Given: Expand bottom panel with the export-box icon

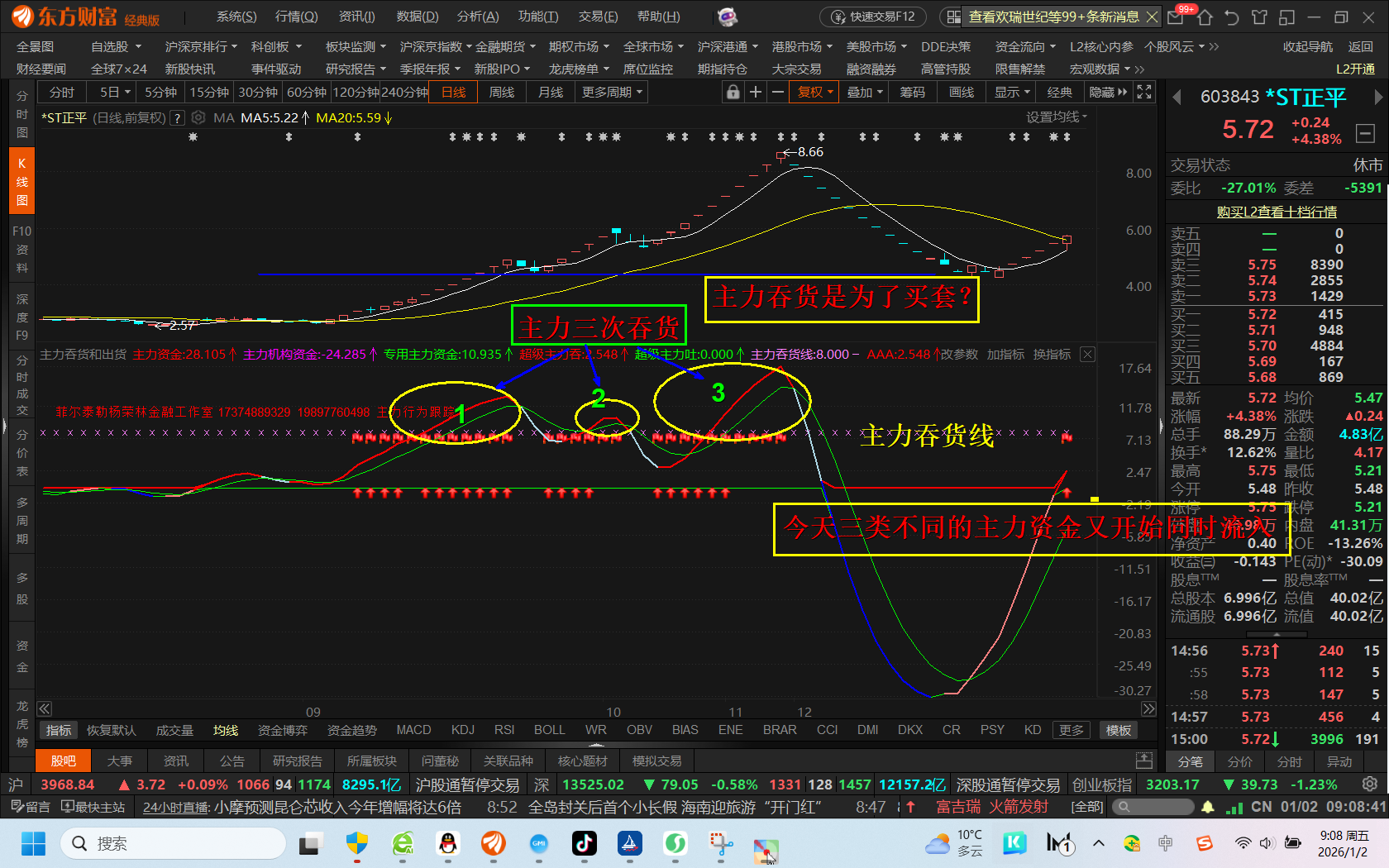Looking at the screenshot, I should click(x=1144, y=761).
